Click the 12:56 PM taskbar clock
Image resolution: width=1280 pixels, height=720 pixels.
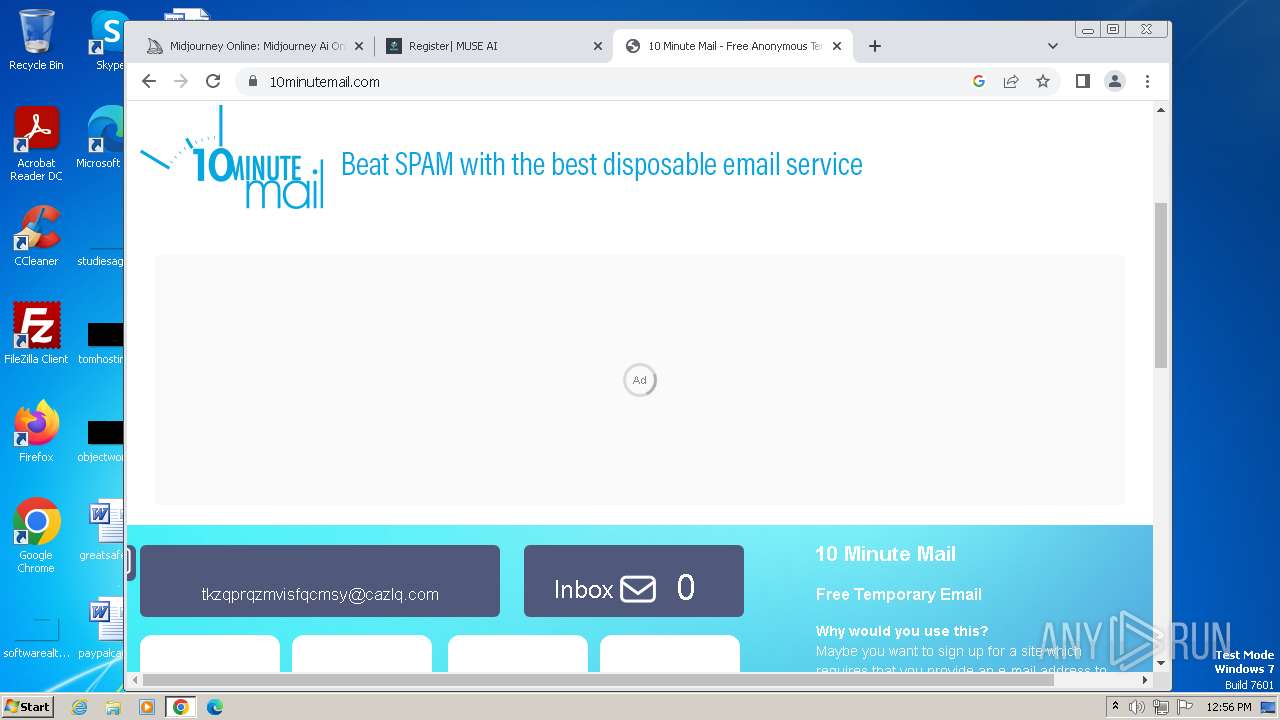tap(1229, 707)
